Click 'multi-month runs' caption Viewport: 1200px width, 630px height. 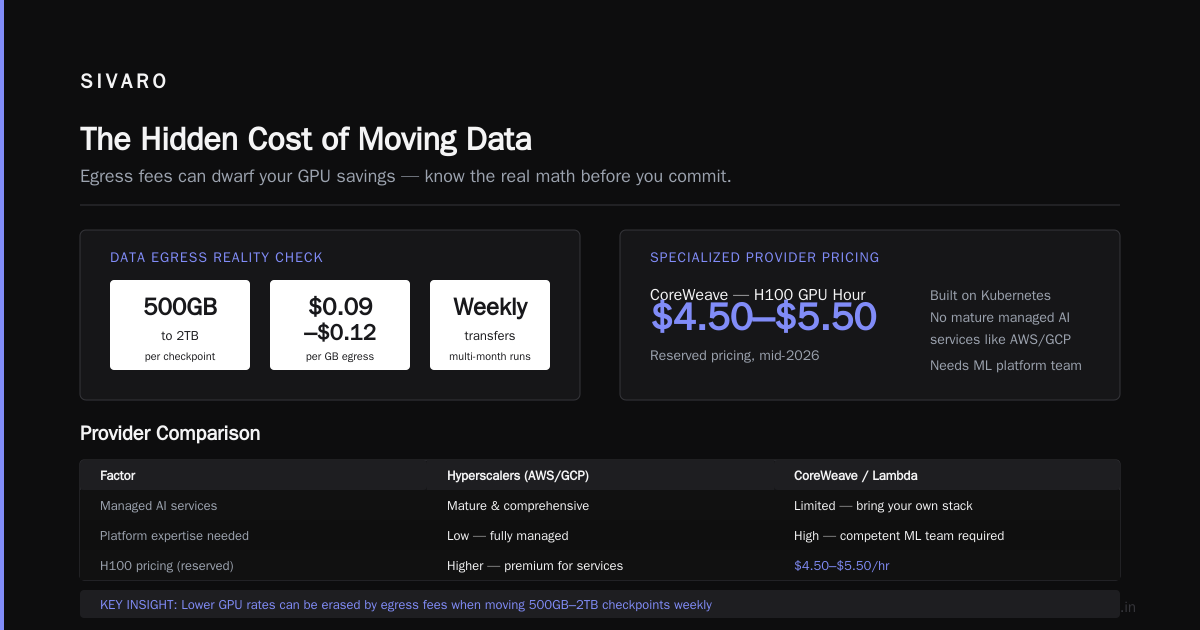coord(490,357)
